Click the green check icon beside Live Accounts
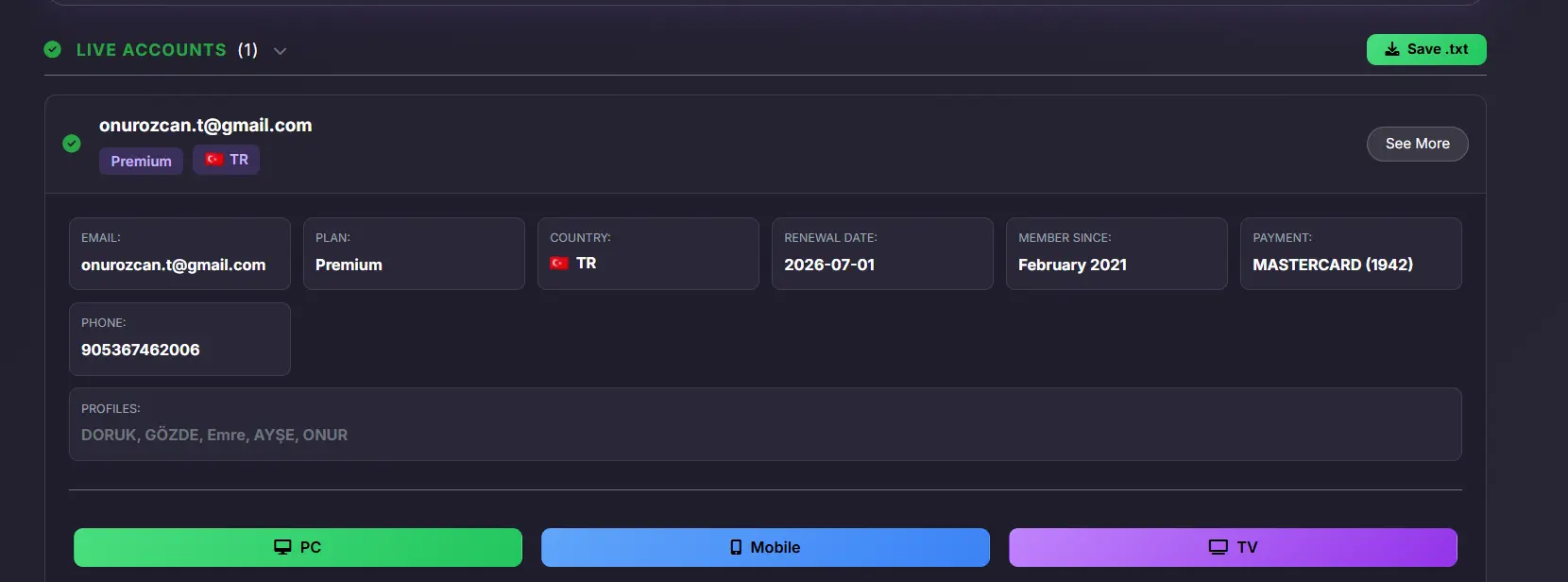This screenshot has width=1568, height=582. point(53,49)
